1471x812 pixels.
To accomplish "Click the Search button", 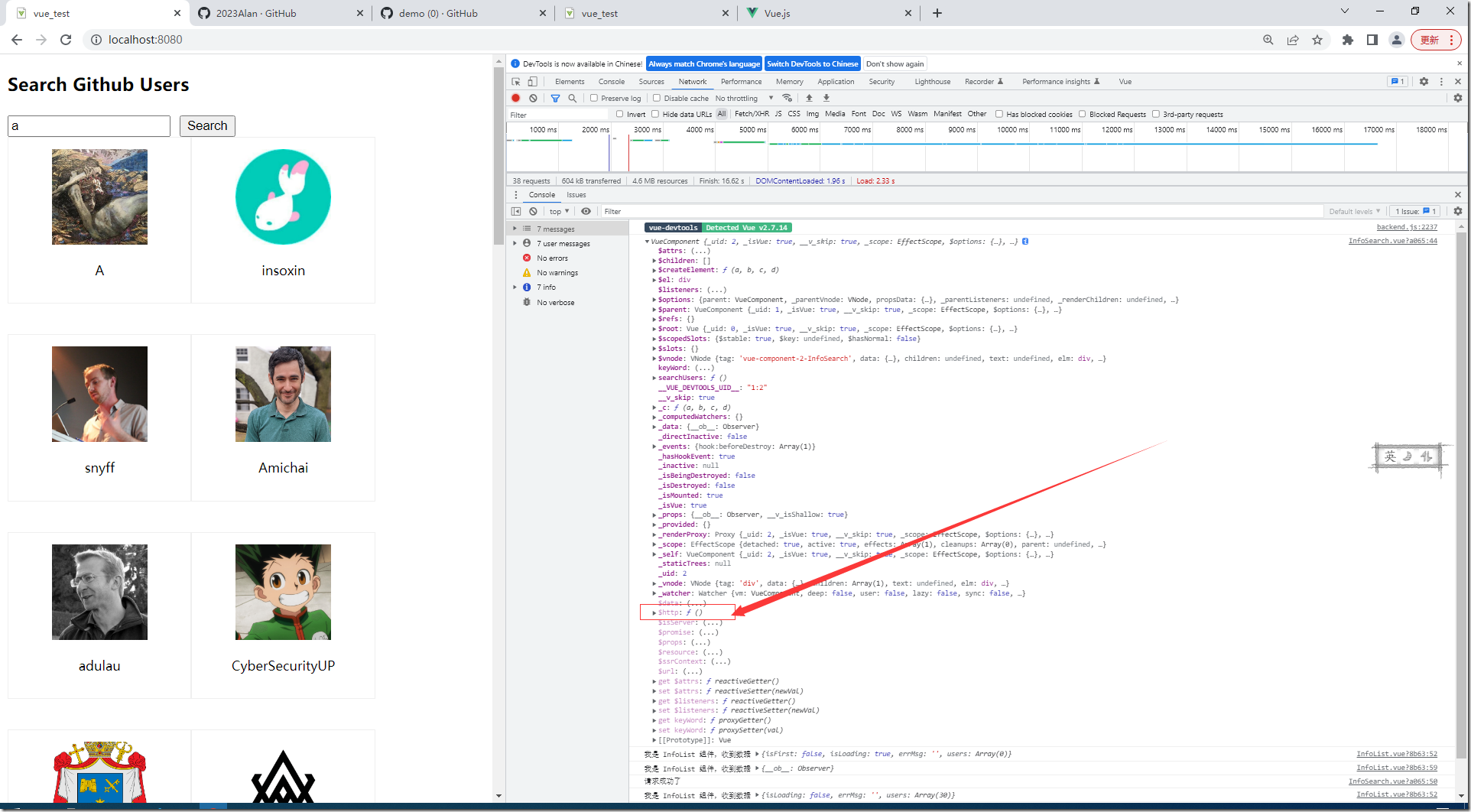I will pyautogui.click(x=207, y=126).
